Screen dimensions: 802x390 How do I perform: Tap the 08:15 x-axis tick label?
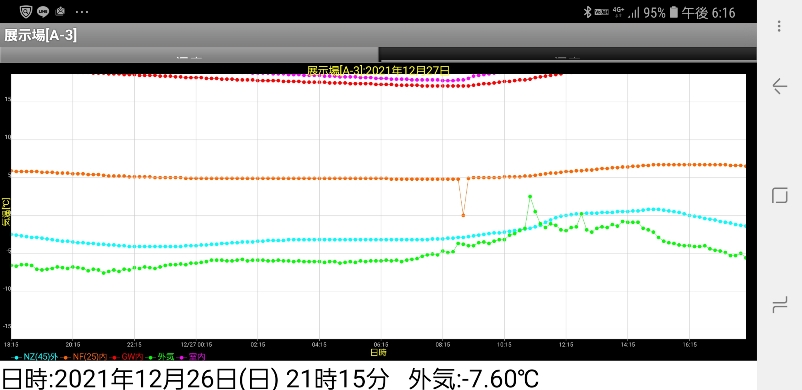[442, 344]
